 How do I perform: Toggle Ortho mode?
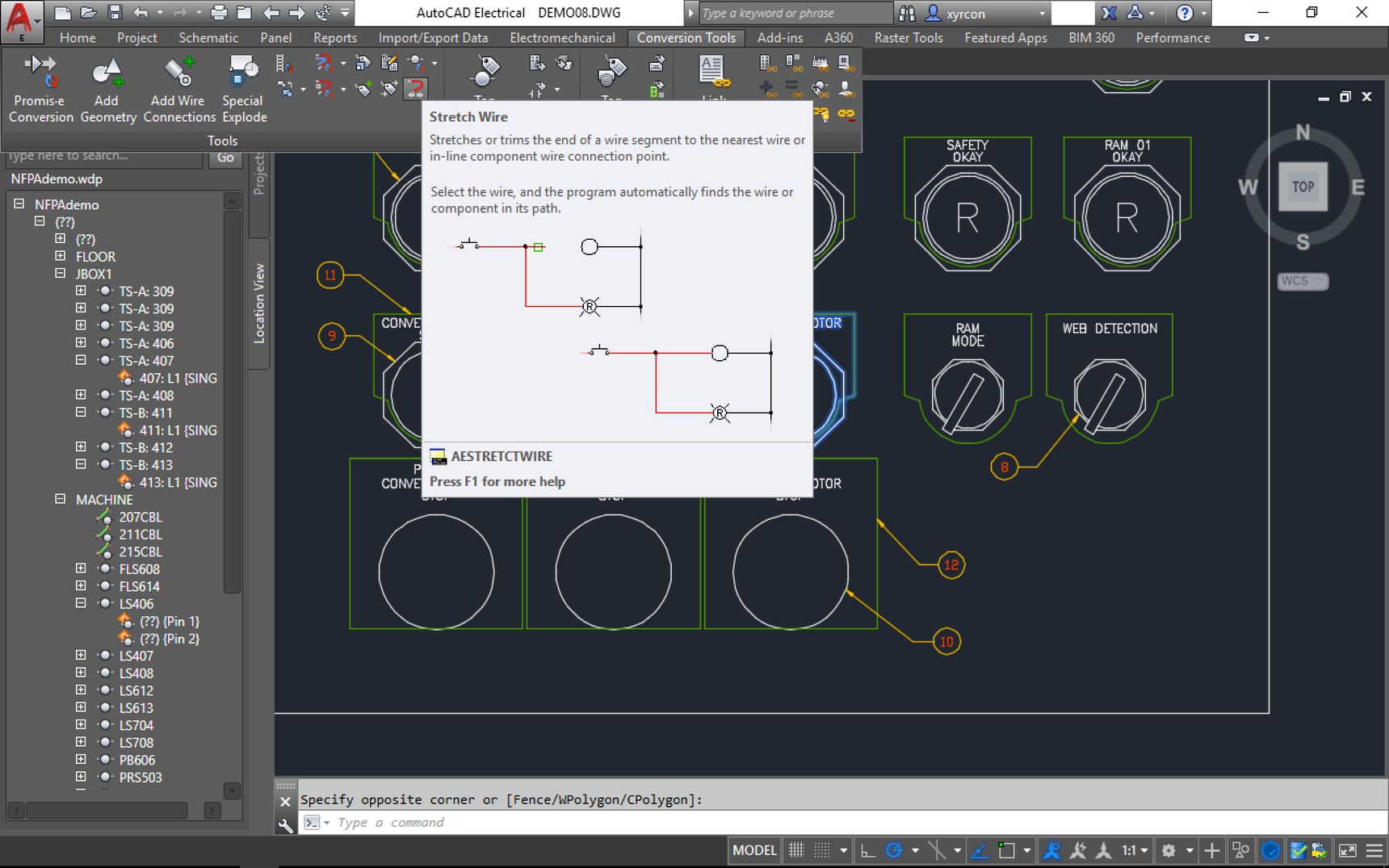(x=868, y=850)
